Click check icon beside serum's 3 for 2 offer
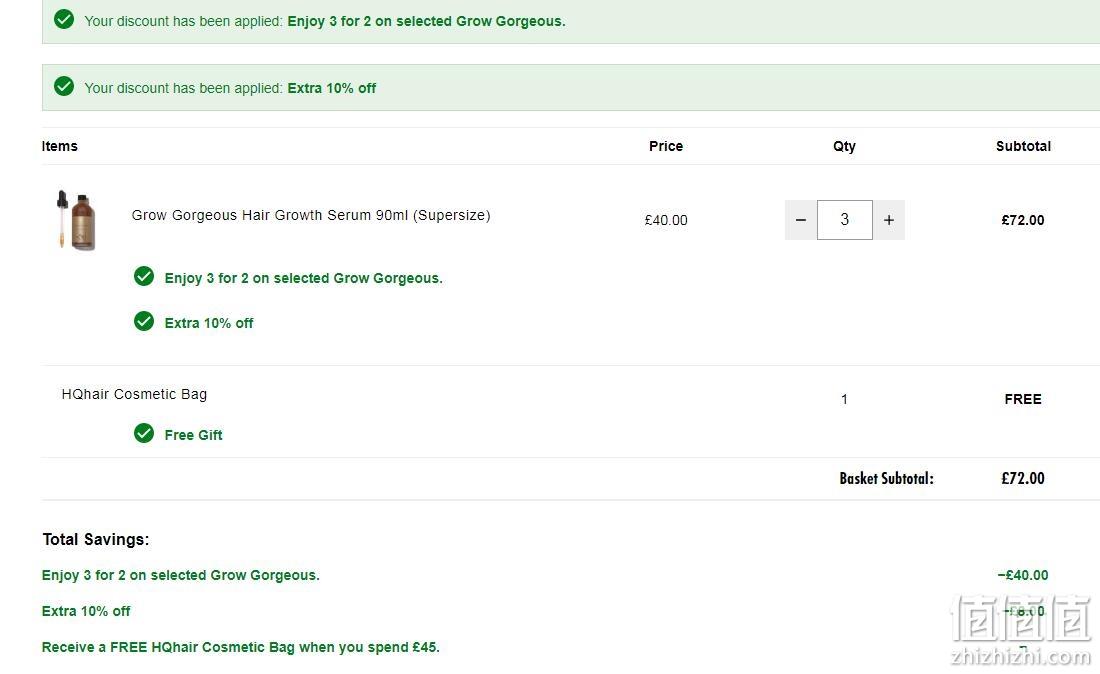The height and width of the screenshot is (674, 1100). (144, 276)
